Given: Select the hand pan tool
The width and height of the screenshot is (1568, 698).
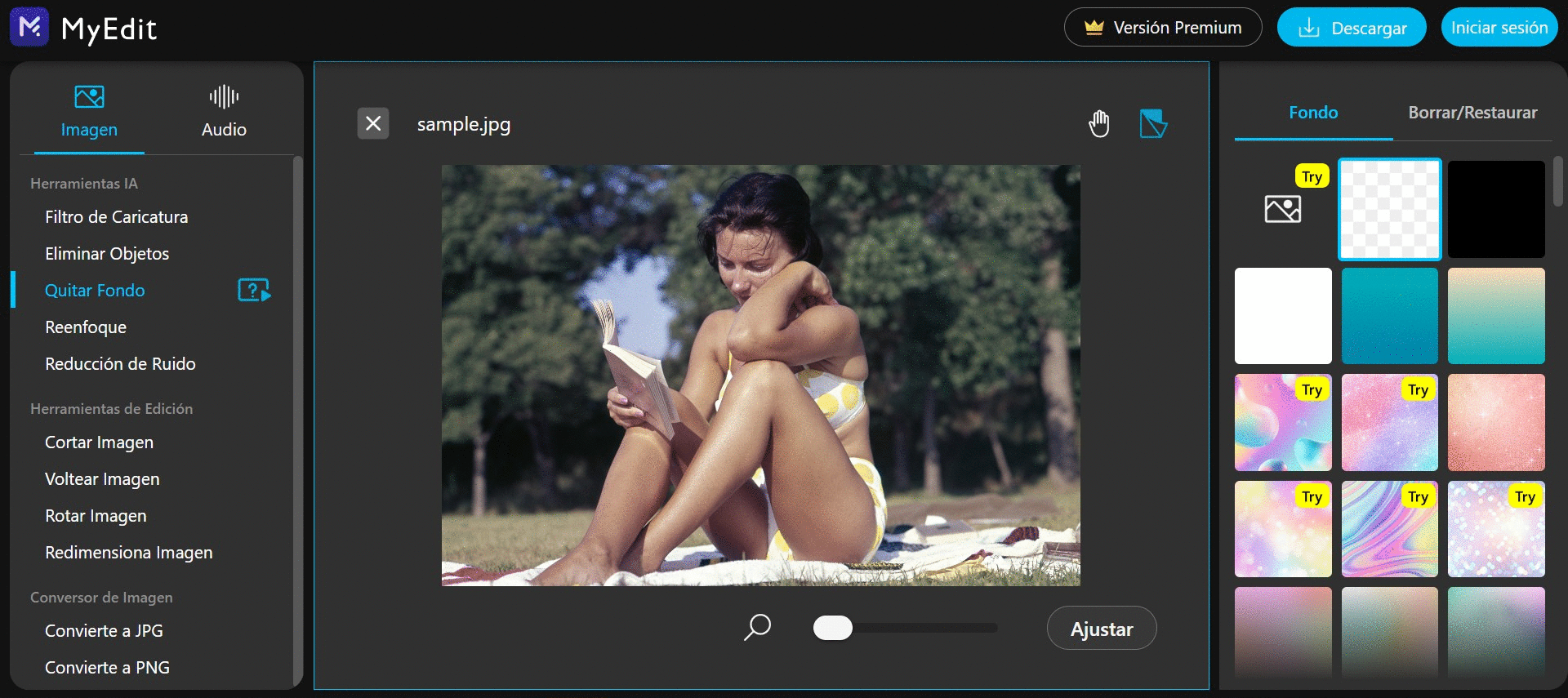Looking at the screenshot, I should tap(1099, 123).
